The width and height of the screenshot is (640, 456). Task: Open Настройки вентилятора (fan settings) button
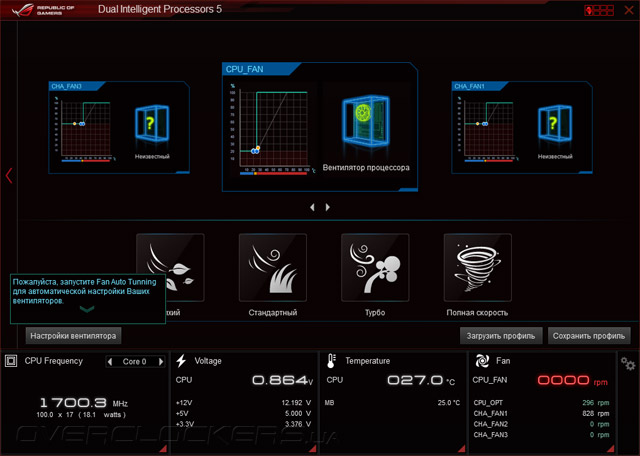[x=73, y=336]
